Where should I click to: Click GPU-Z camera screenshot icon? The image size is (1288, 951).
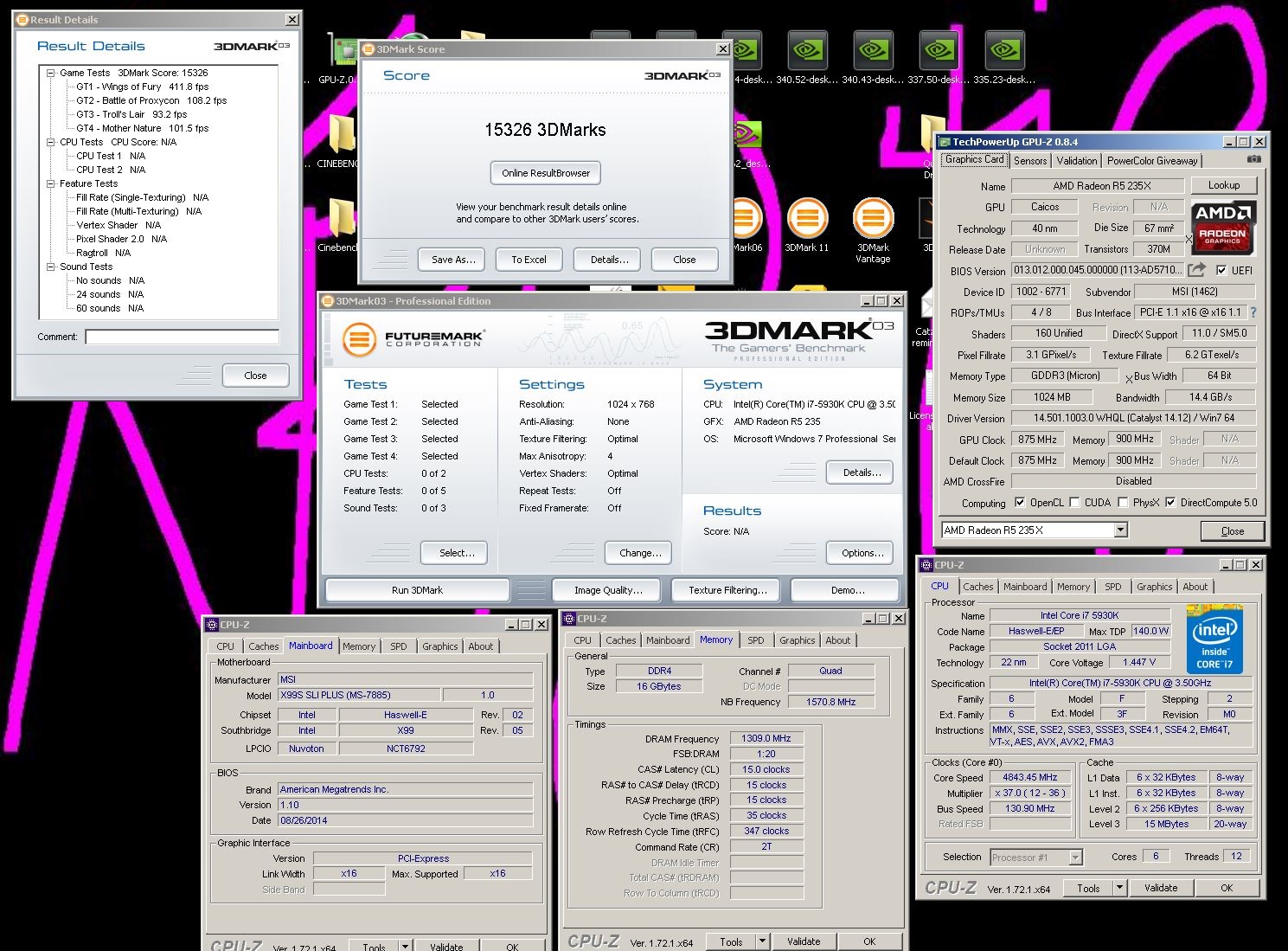point(1254,159)
